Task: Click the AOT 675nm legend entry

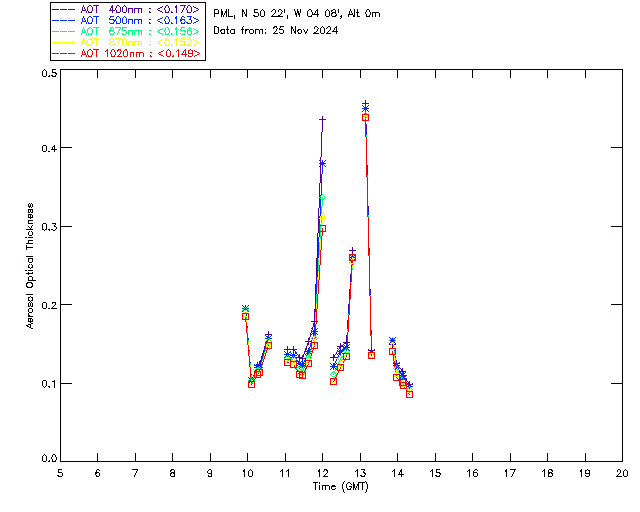Action: pyautogui.click(x=126, y=31)
